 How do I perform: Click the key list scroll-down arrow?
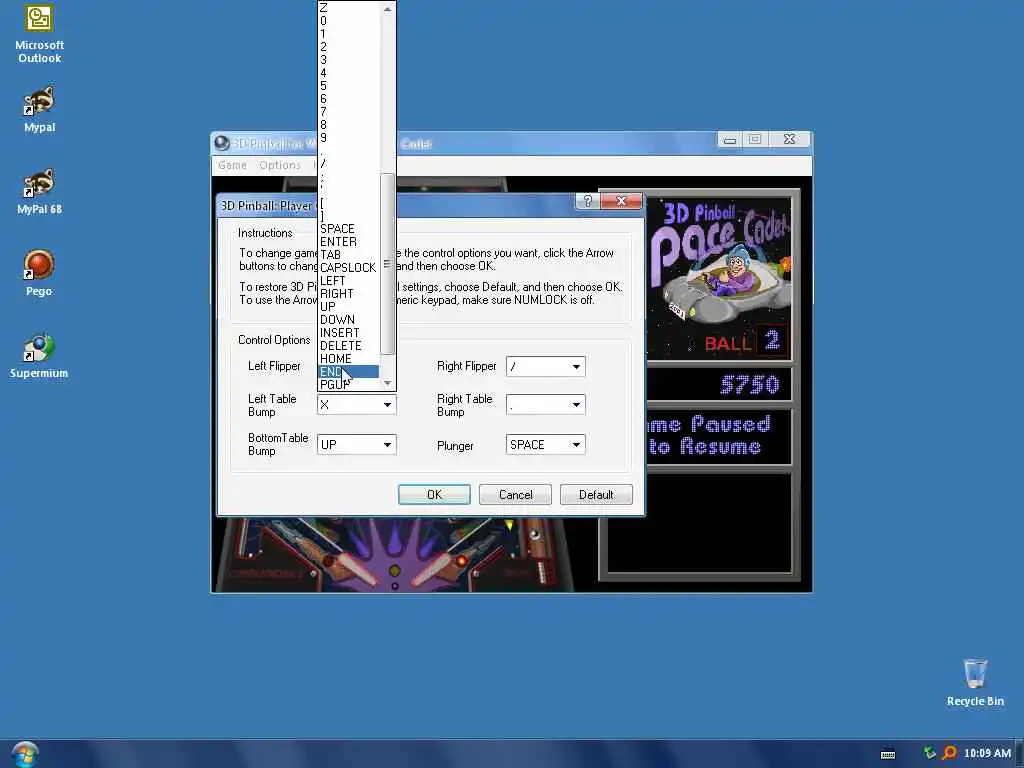(x=387, y=383)
